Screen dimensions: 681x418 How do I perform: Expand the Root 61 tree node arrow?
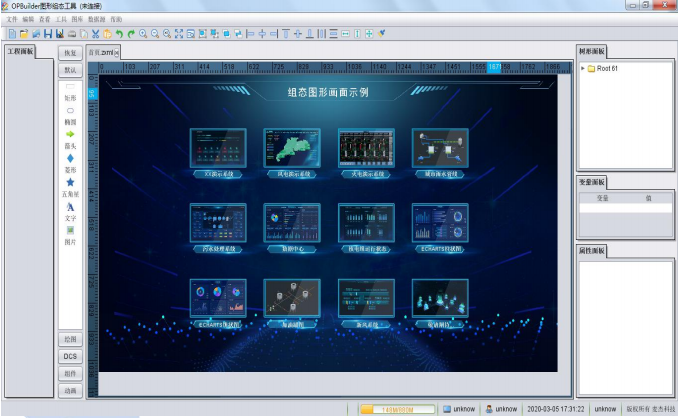pos(583,68)
